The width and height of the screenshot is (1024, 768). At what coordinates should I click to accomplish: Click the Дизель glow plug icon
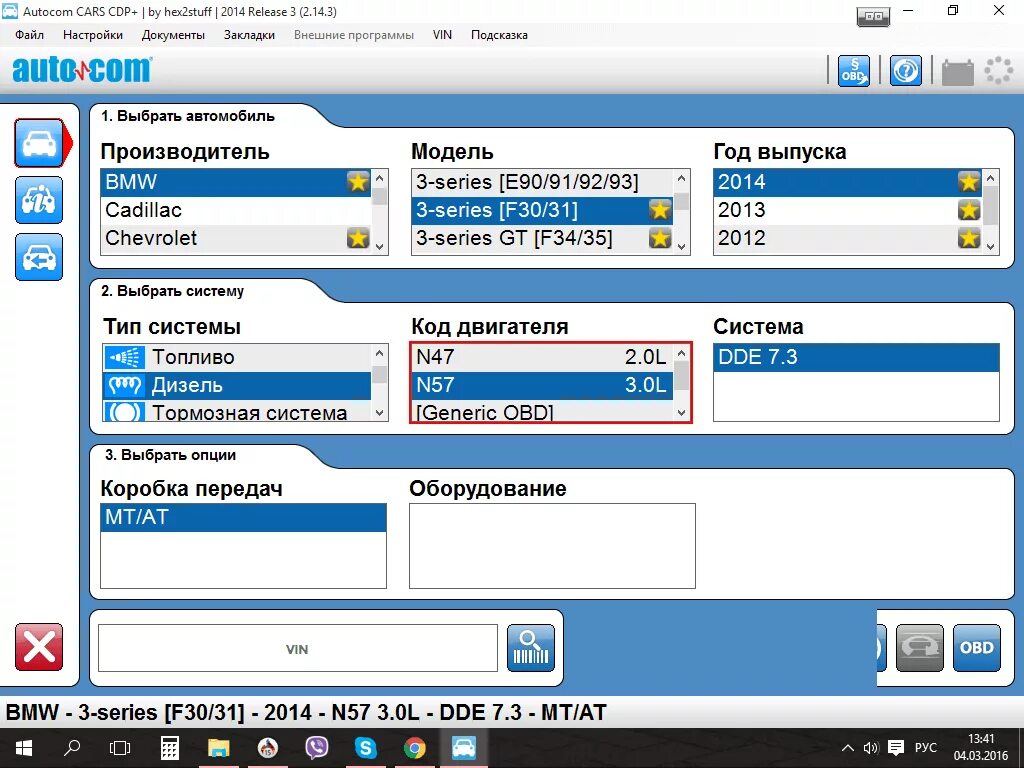tap(124, 385)
